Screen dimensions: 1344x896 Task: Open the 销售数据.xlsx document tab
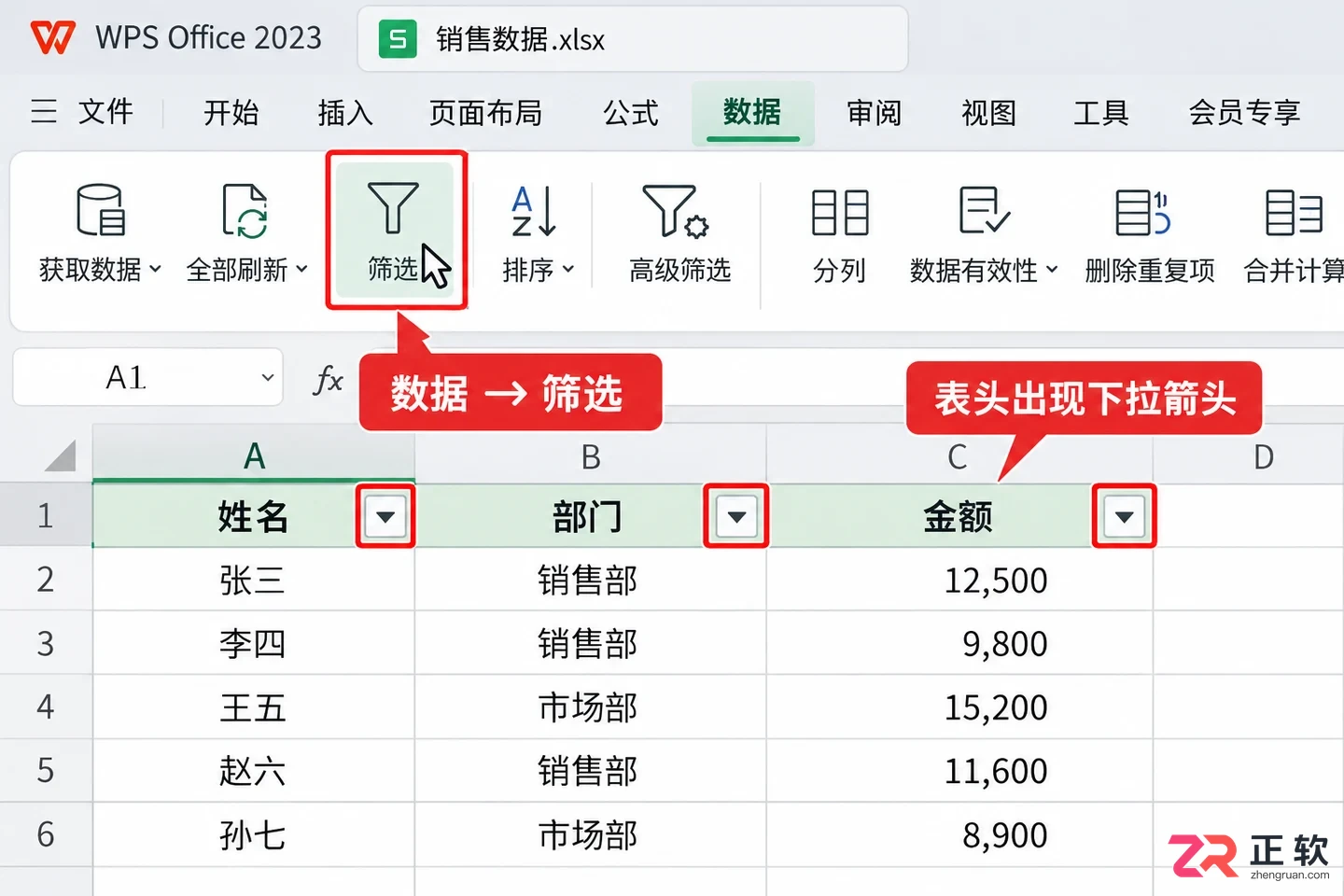632,39
